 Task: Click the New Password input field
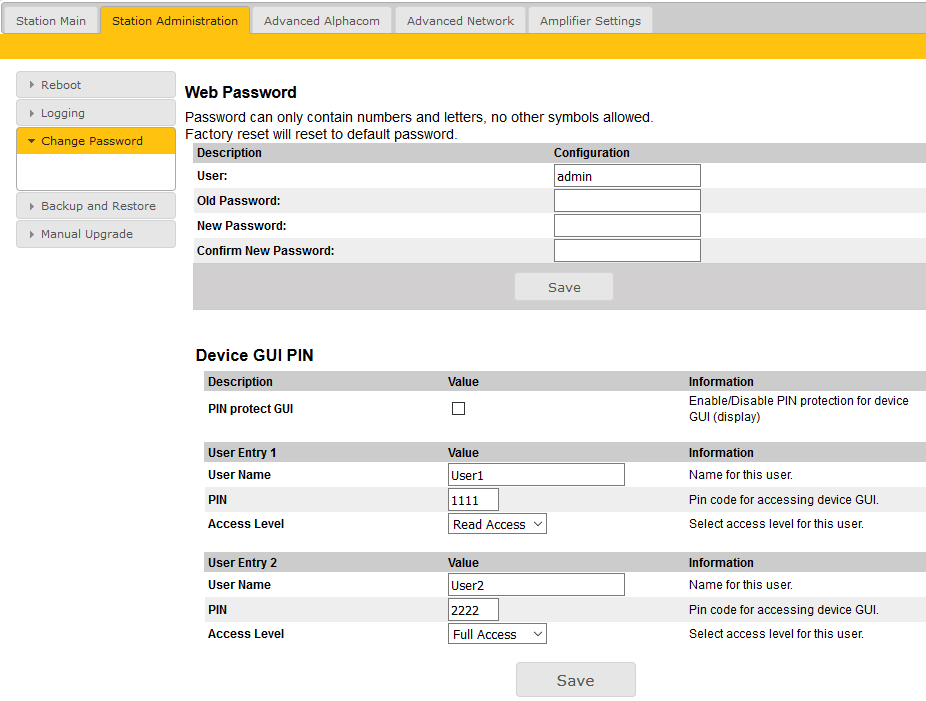coord(627,226)
